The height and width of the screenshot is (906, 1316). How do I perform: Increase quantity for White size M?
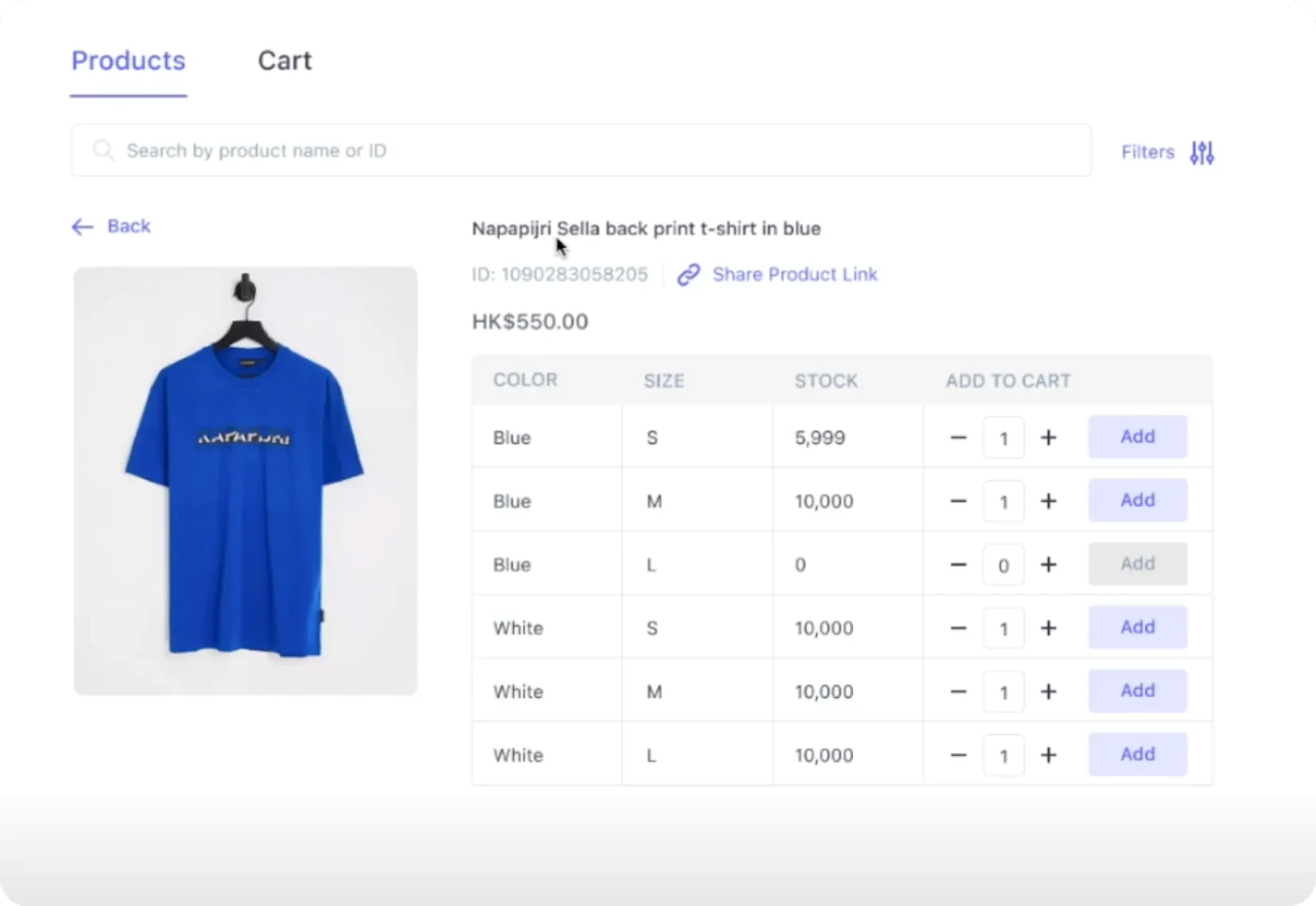1049,691
